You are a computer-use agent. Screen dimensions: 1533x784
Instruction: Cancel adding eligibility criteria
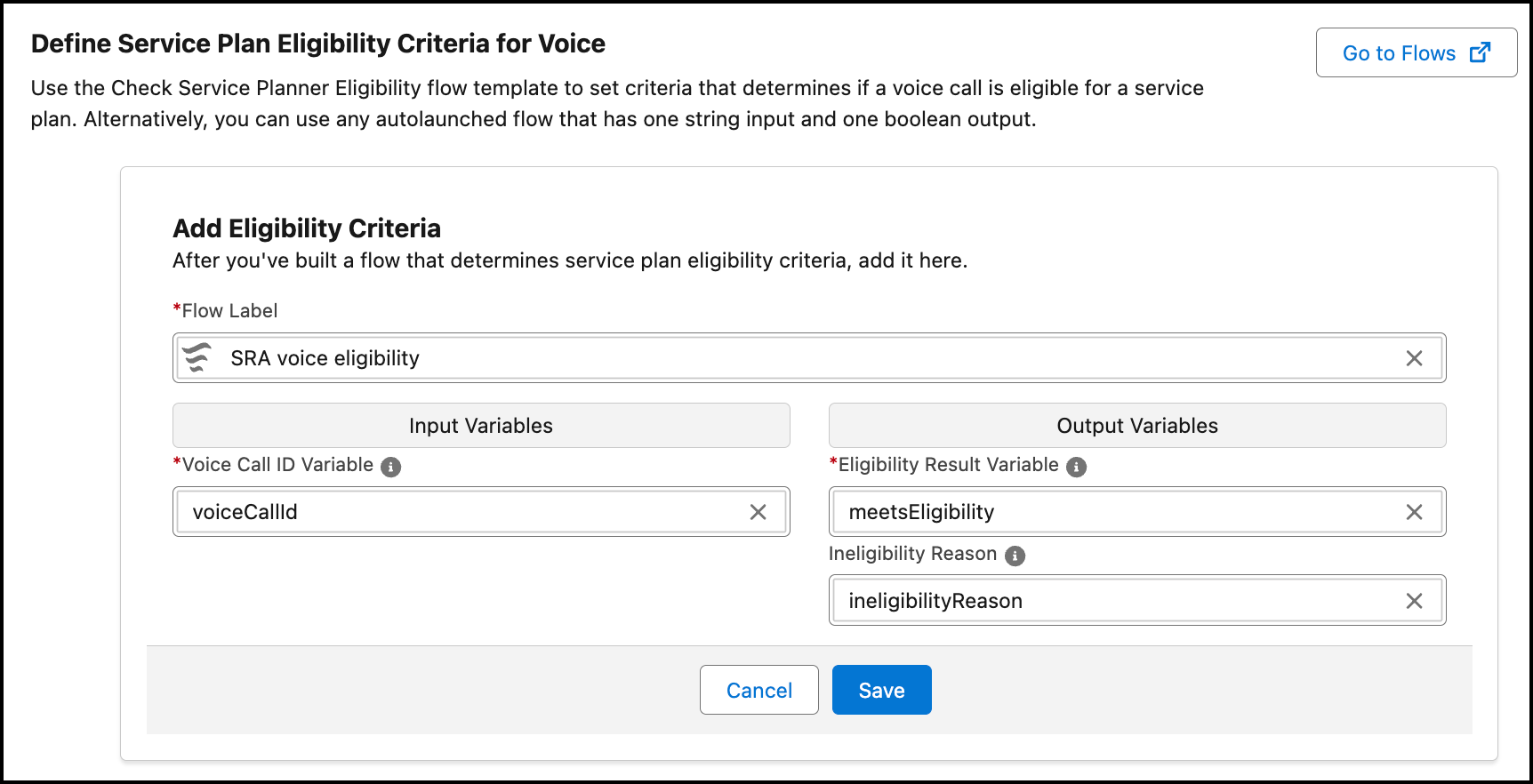[758, 690]
